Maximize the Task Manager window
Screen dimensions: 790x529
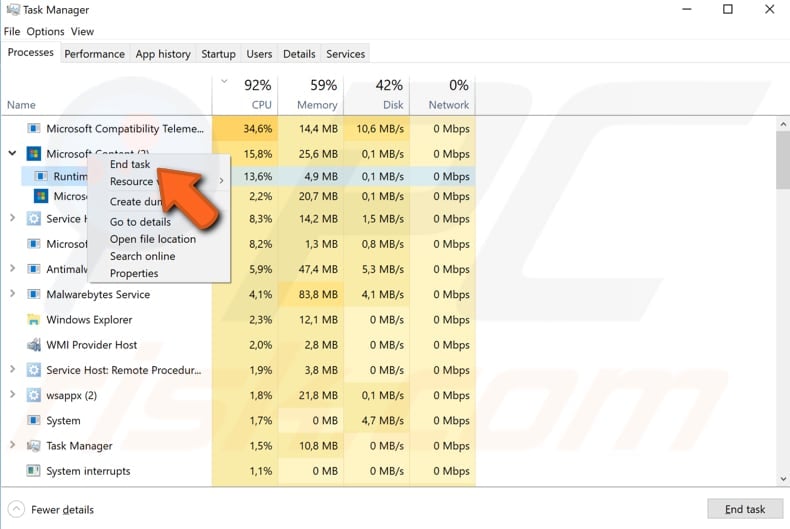coord(728,9)
